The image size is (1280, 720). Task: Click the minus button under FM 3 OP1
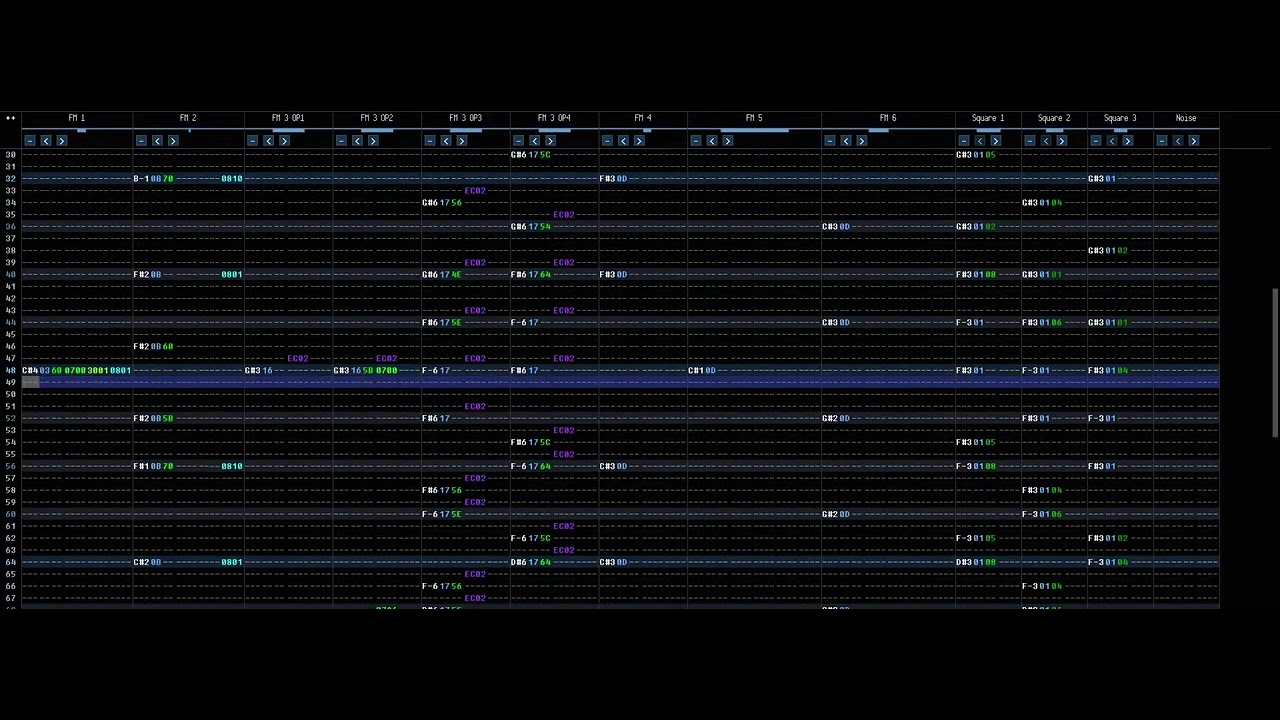pos(252,141)
